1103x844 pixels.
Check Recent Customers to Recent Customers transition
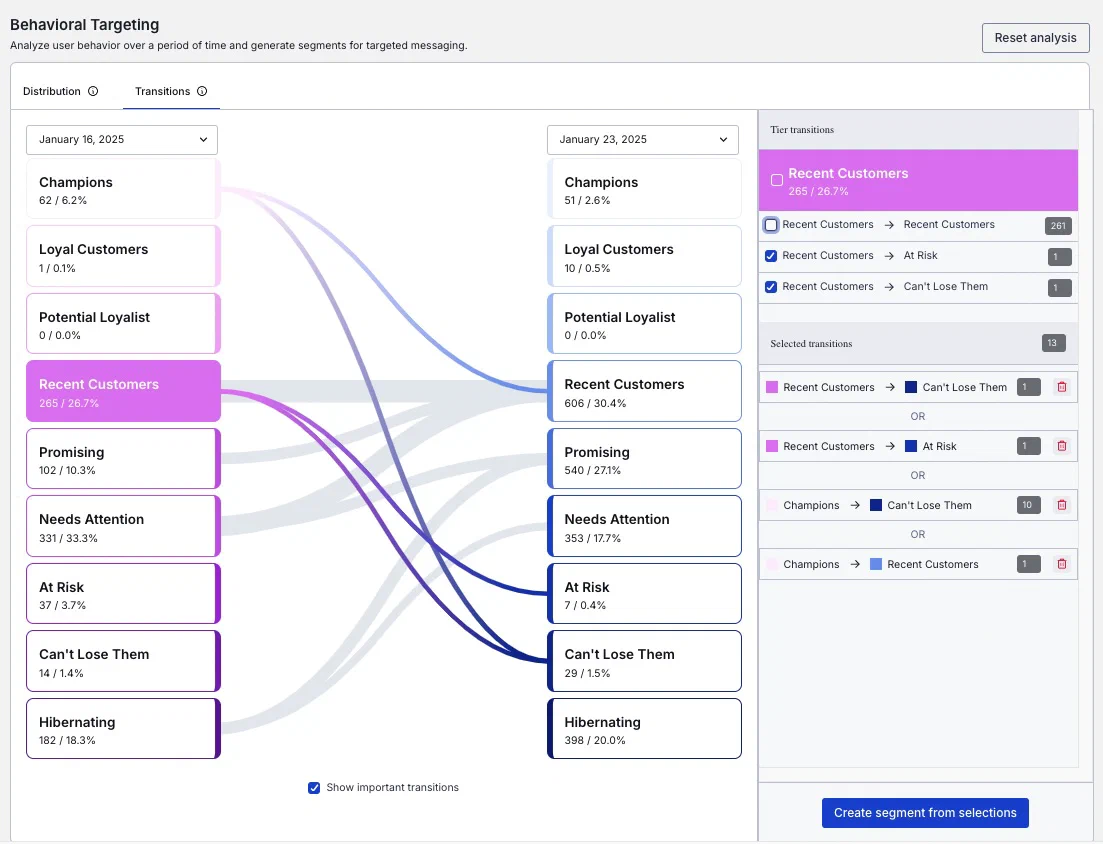(771, 225)
